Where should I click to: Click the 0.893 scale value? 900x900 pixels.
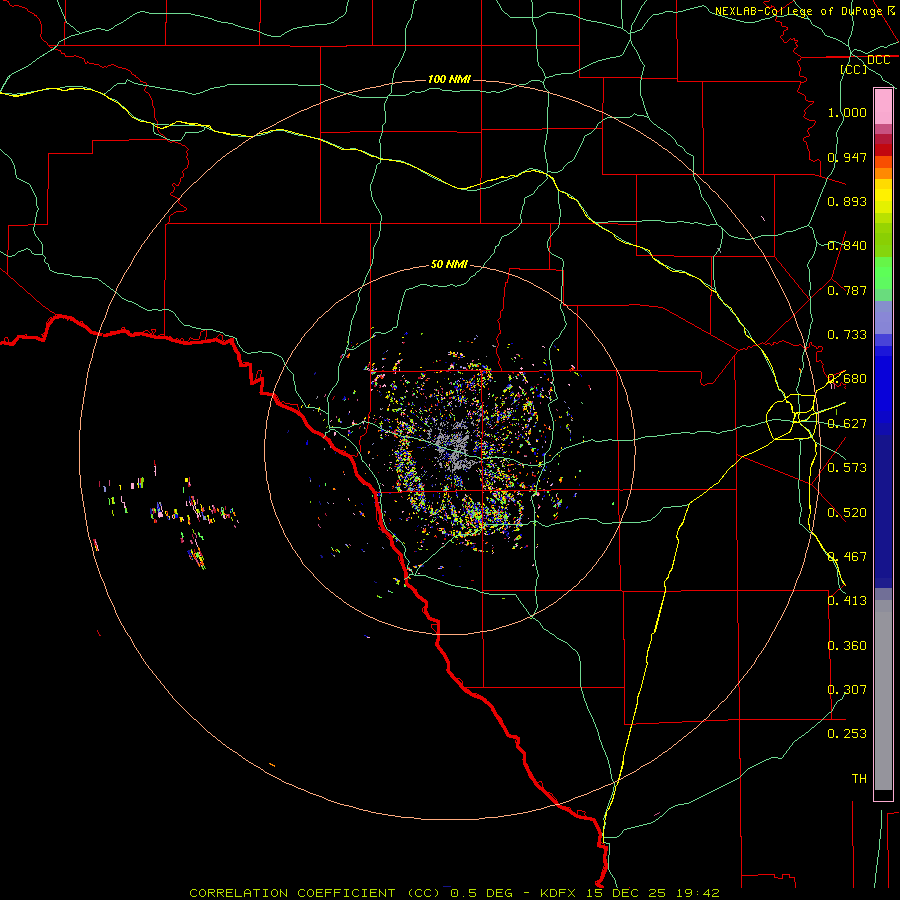tap(847, 201)
